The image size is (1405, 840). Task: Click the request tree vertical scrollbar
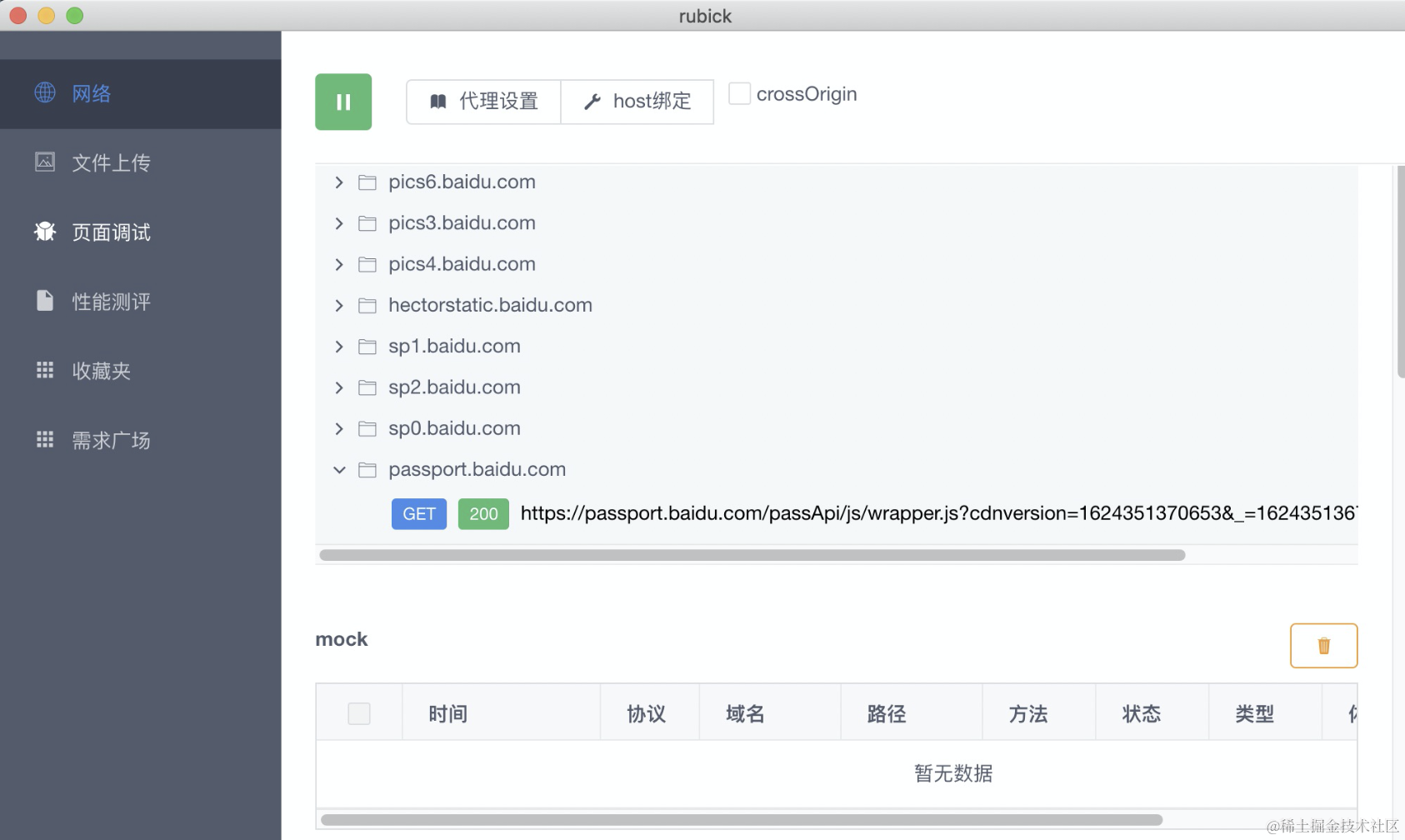coord(1401,272)
